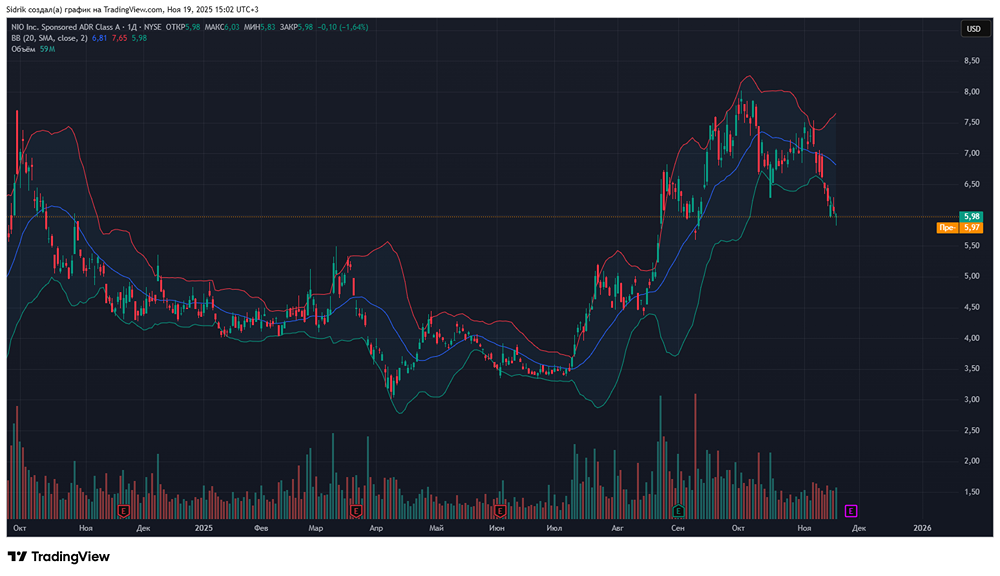Click the 8,50 level on the price scale
1000x576 pixels.
pyautogui.click(x=969, y=61)
